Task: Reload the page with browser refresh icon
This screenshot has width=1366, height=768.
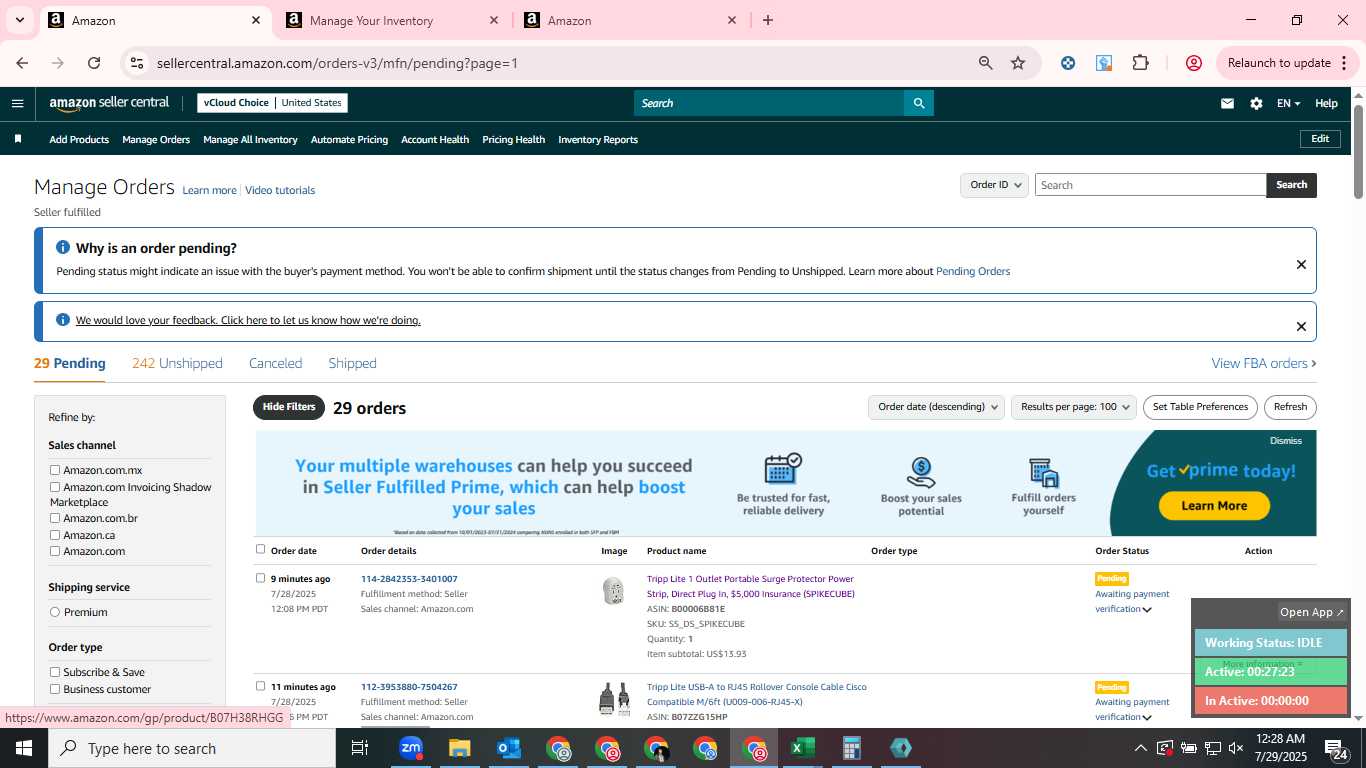Action: pyautogui.click(x=94, y=63)
